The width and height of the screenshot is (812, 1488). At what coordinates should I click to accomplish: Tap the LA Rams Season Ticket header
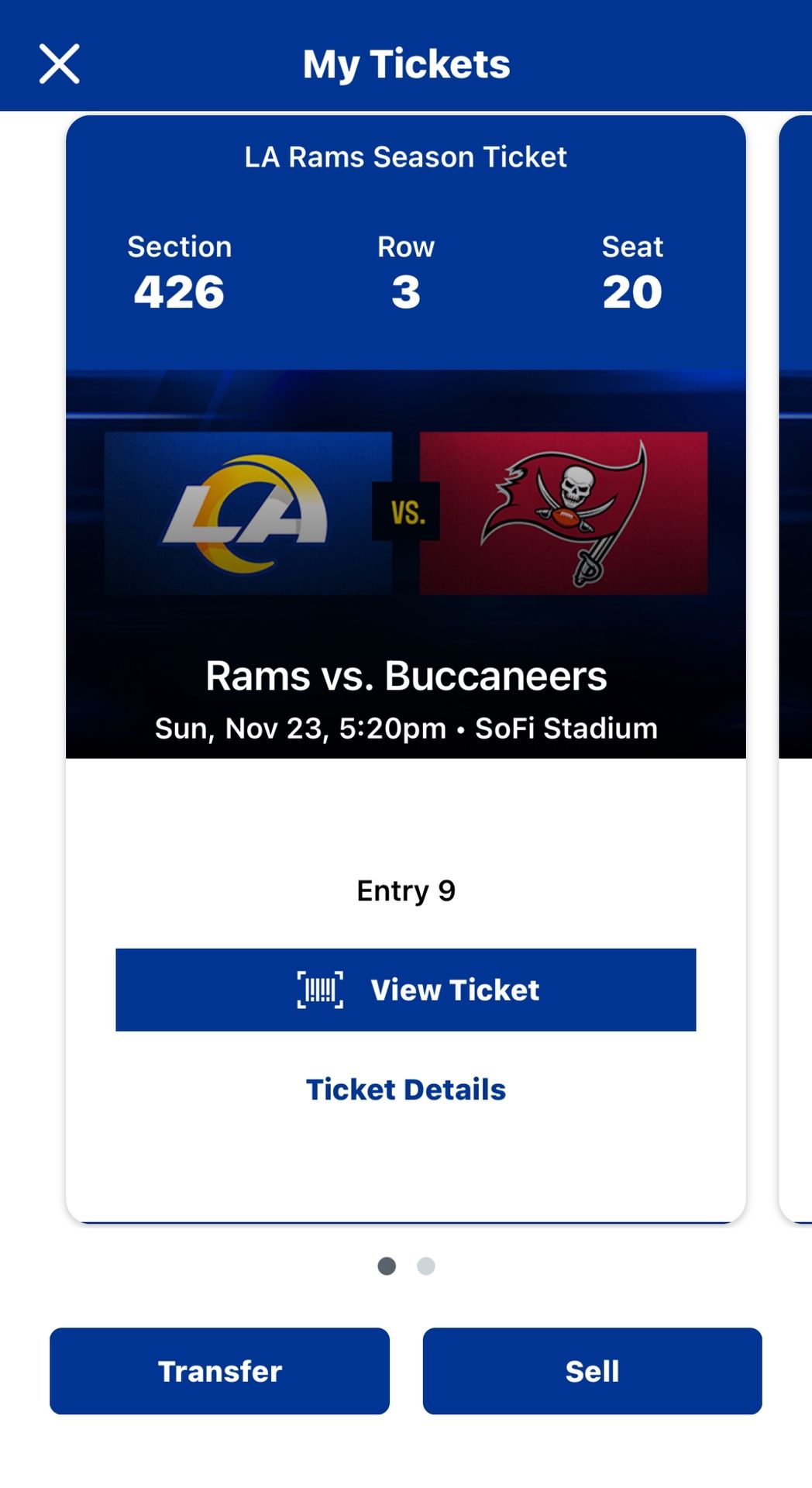pos(406,157)
